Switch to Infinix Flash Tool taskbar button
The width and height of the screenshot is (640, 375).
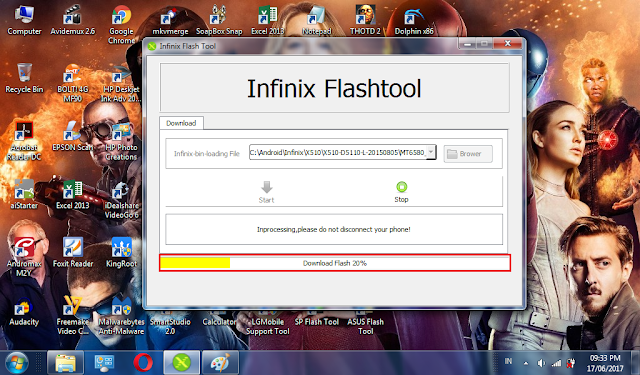tap(181, 363)
